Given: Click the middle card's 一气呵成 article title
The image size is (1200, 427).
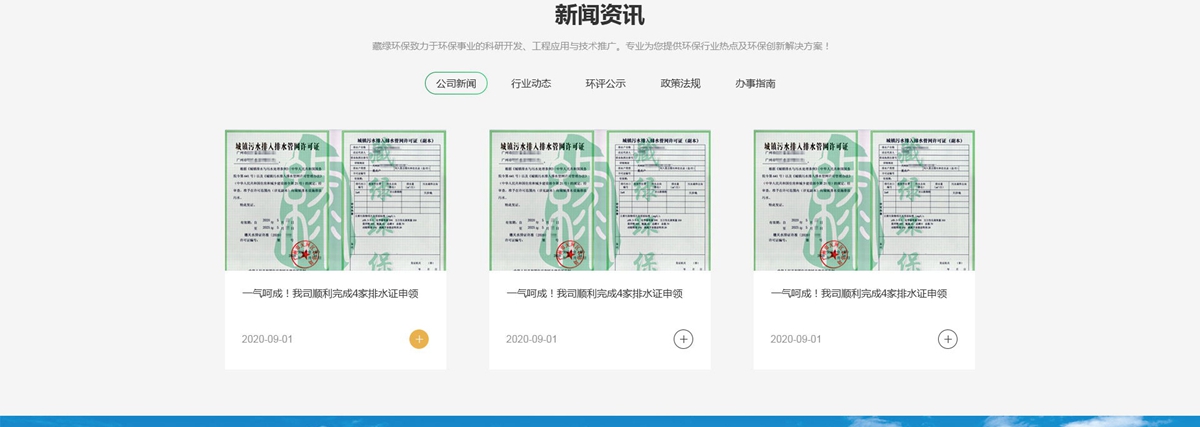Looking at the screenshot, I should pos(594,294).
